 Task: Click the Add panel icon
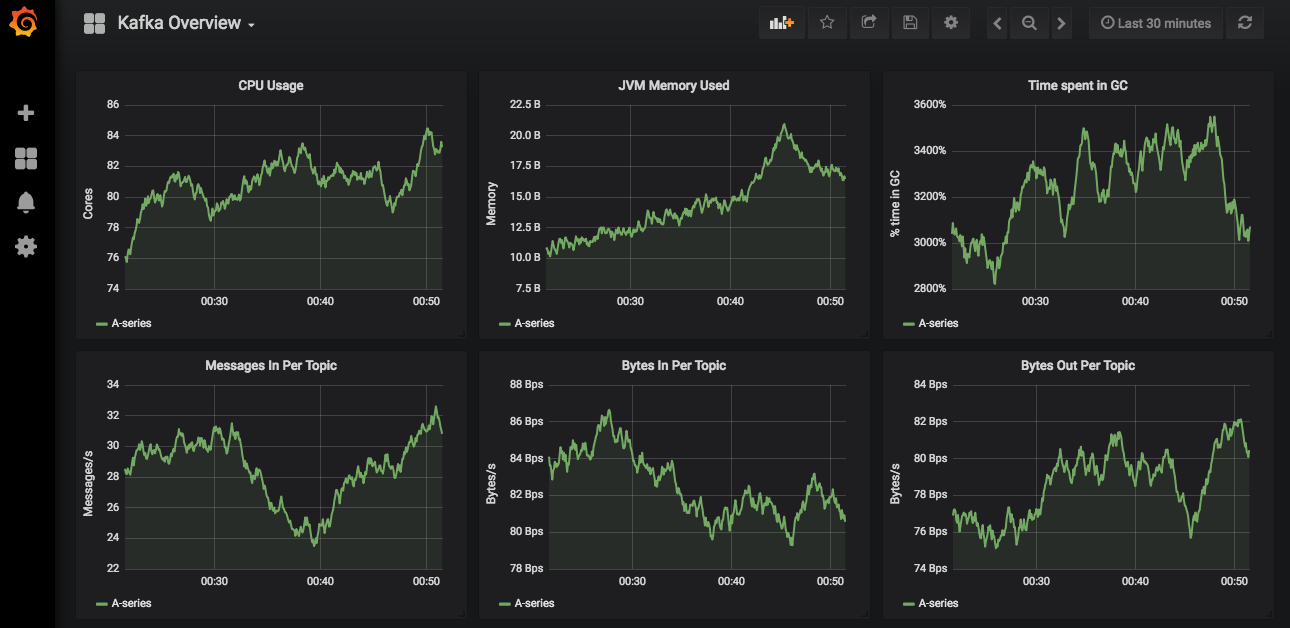[x=781, y=23]
